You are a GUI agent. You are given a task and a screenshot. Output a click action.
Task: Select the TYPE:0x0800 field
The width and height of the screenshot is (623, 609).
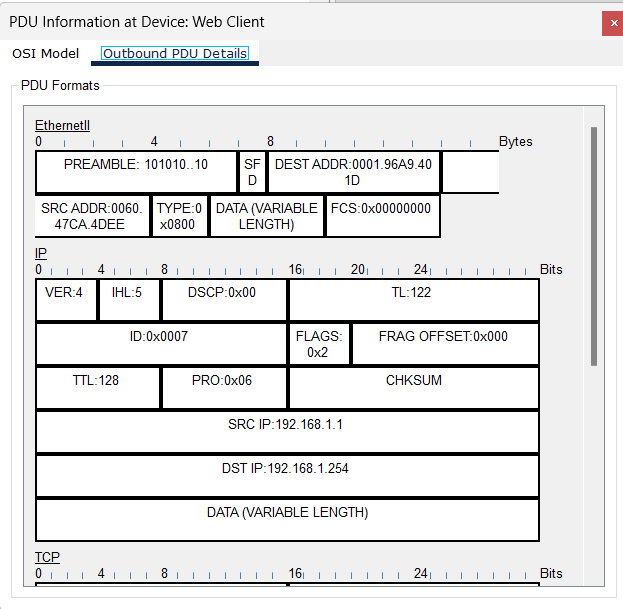click(179, 216)
